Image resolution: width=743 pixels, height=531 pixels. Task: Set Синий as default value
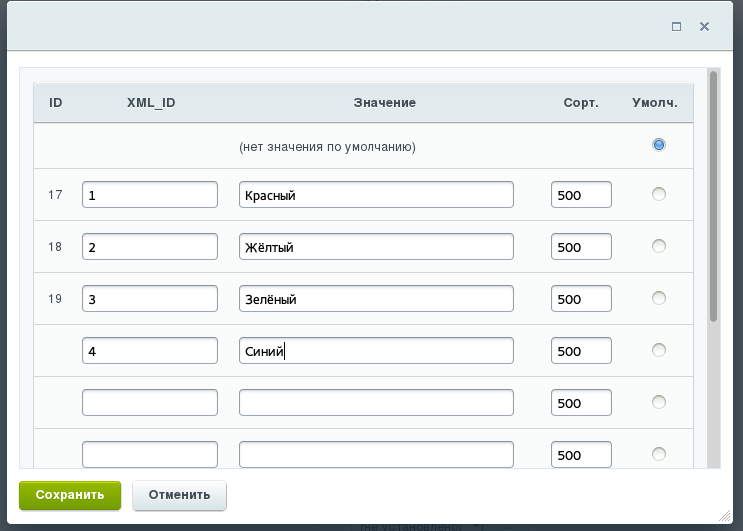658,350
